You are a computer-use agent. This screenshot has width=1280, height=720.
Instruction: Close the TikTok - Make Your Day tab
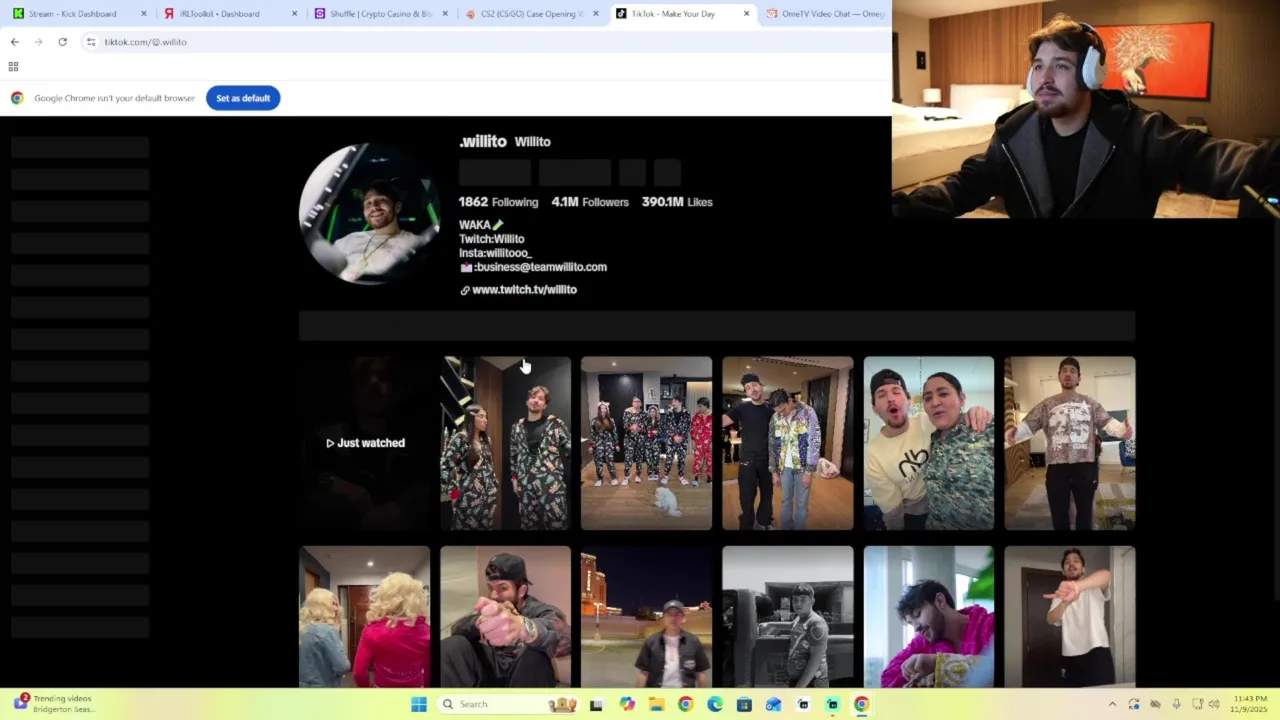pyautogui.click(x=746, y=14)
